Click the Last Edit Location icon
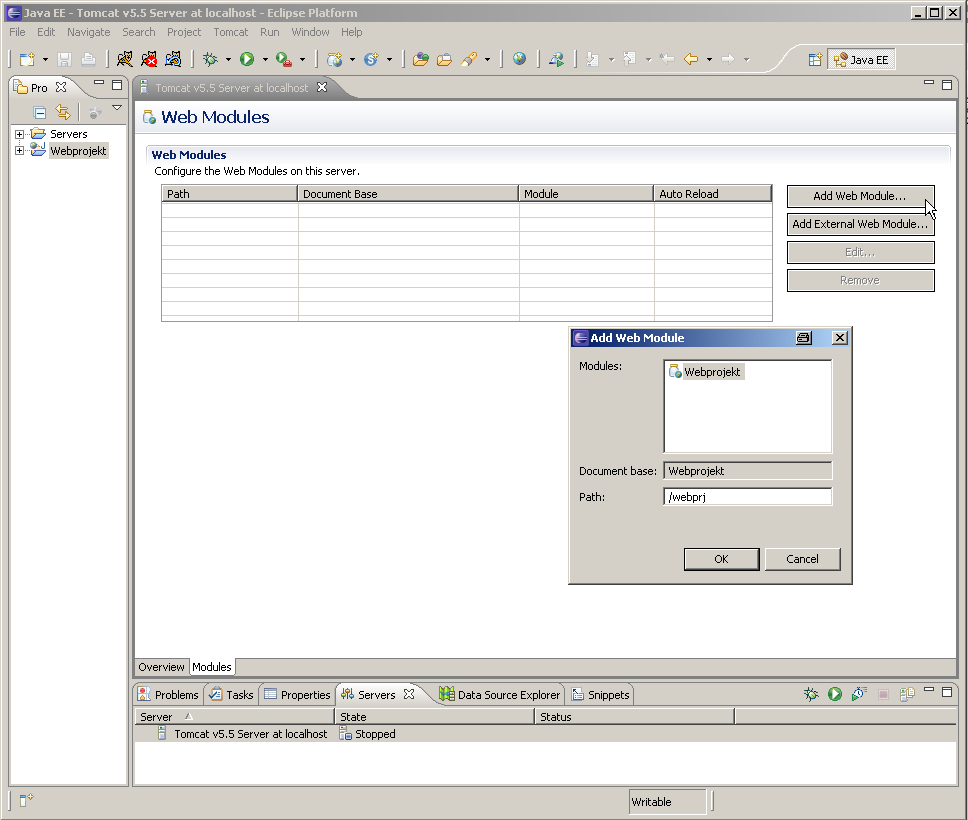This screenshot has width=968, height=820. [667, 59]
